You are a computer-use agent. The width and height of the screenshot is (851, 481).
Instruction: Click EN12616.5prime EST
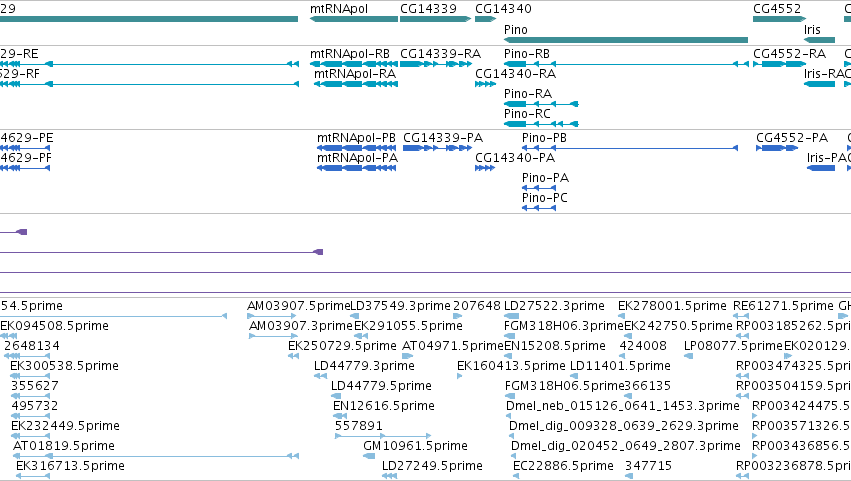(340, 416)
